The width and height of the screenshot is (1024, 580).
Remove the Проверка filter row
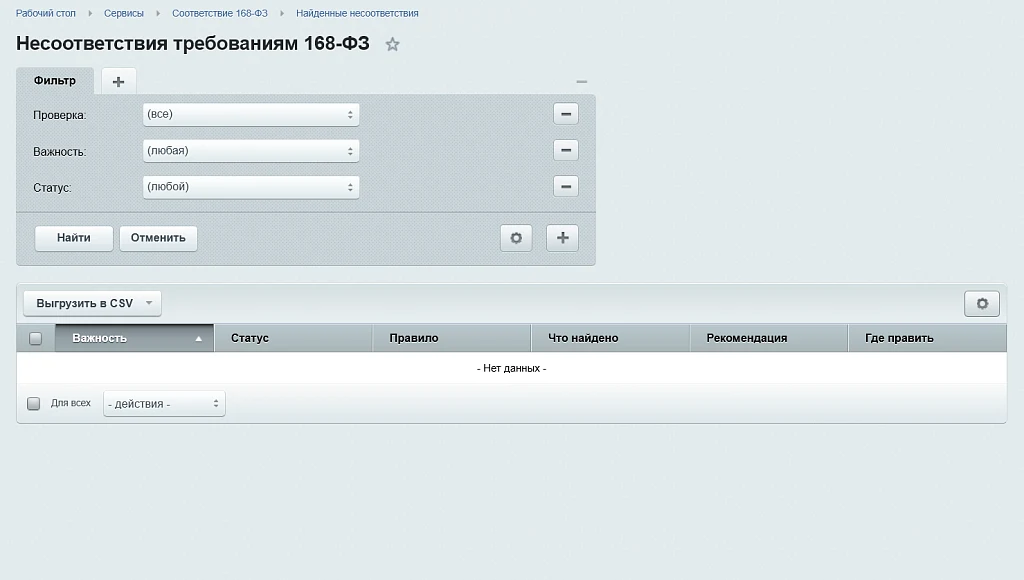566,114
